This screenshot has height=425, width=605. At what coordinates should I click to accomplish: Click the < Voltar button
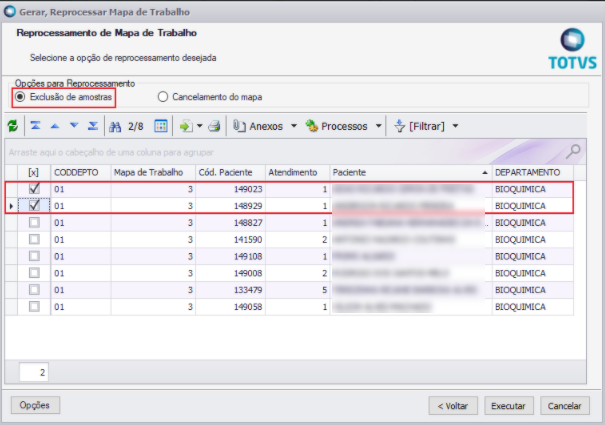point(453,406)
